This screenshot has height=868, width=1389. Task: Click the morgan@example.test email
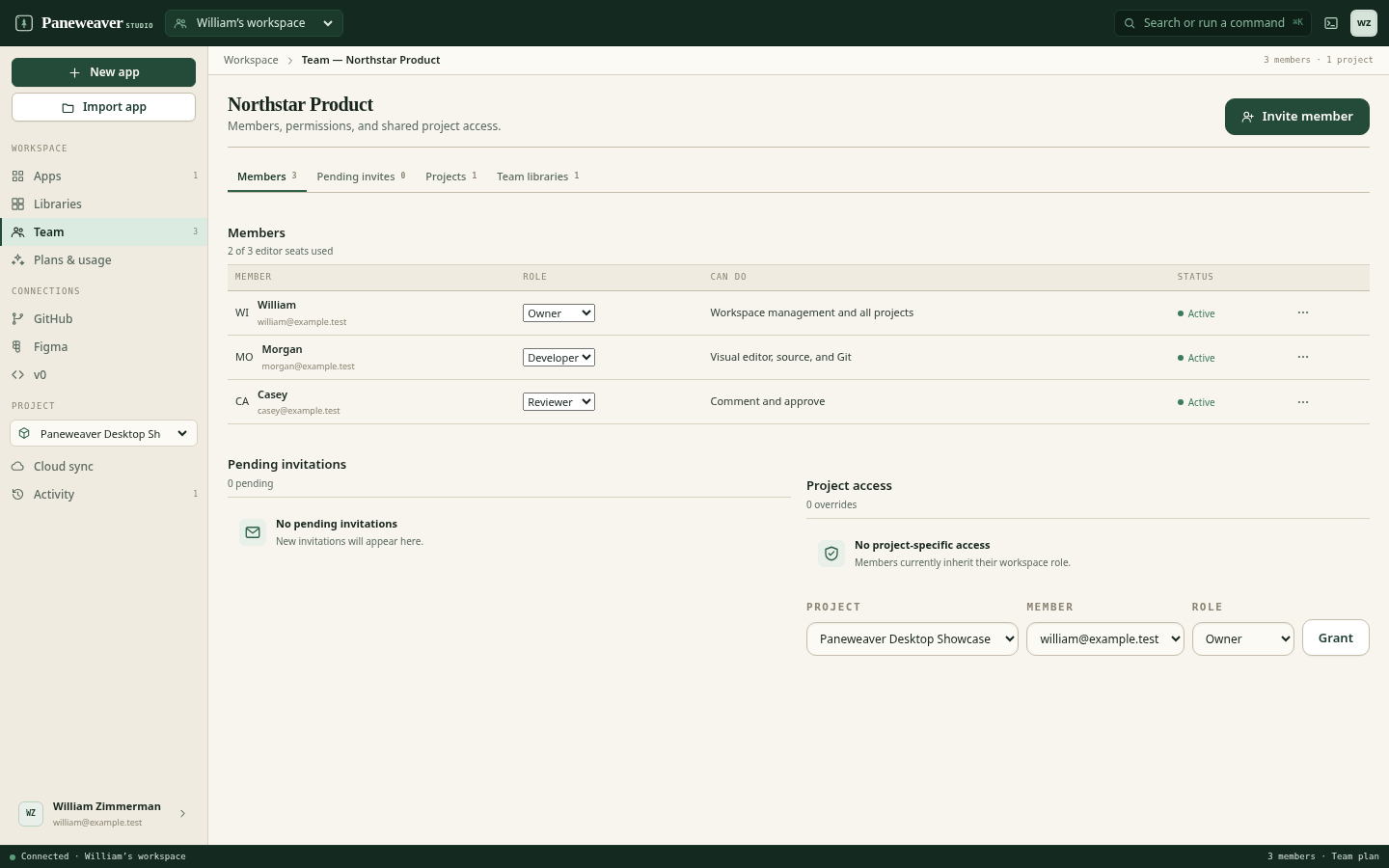(x=309, y=366)
